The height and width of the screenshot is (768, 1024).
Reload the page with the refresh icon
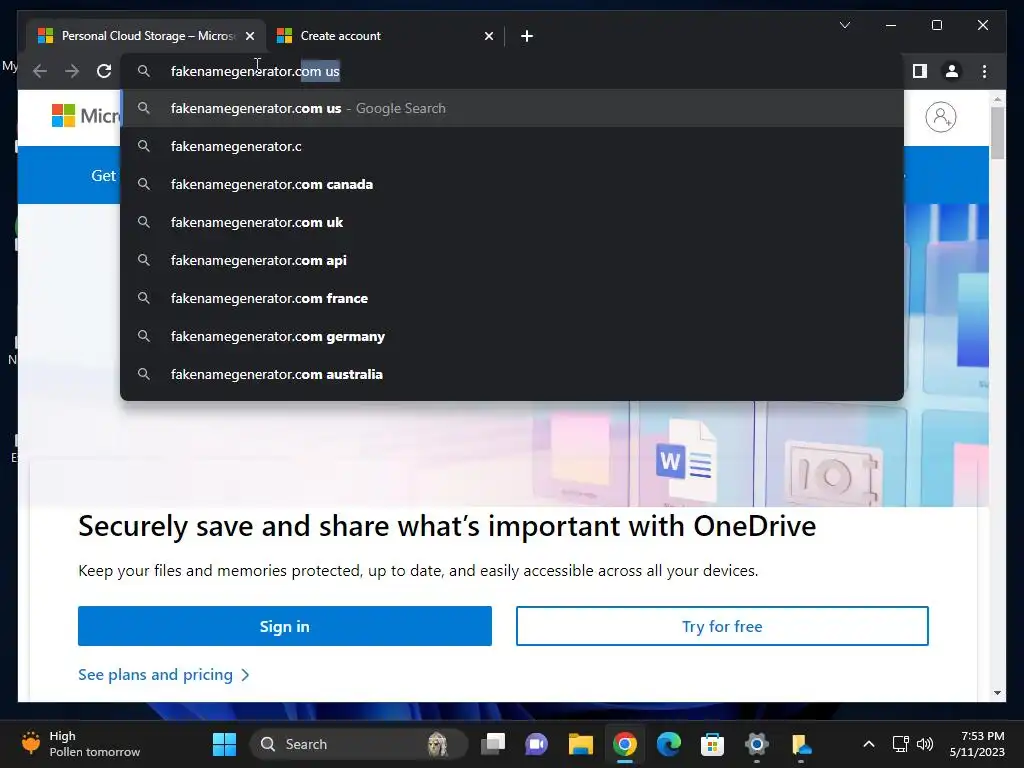point(104,71)
